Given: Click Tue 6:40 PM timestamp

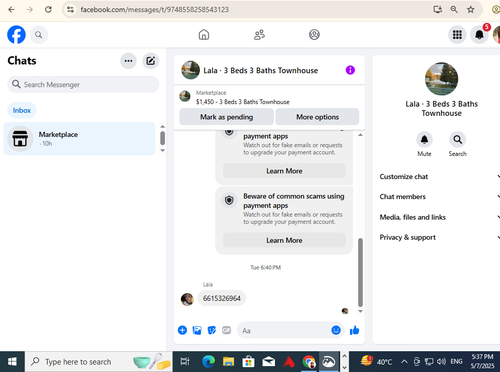Looking at the screenshot, I should point(266,267).
